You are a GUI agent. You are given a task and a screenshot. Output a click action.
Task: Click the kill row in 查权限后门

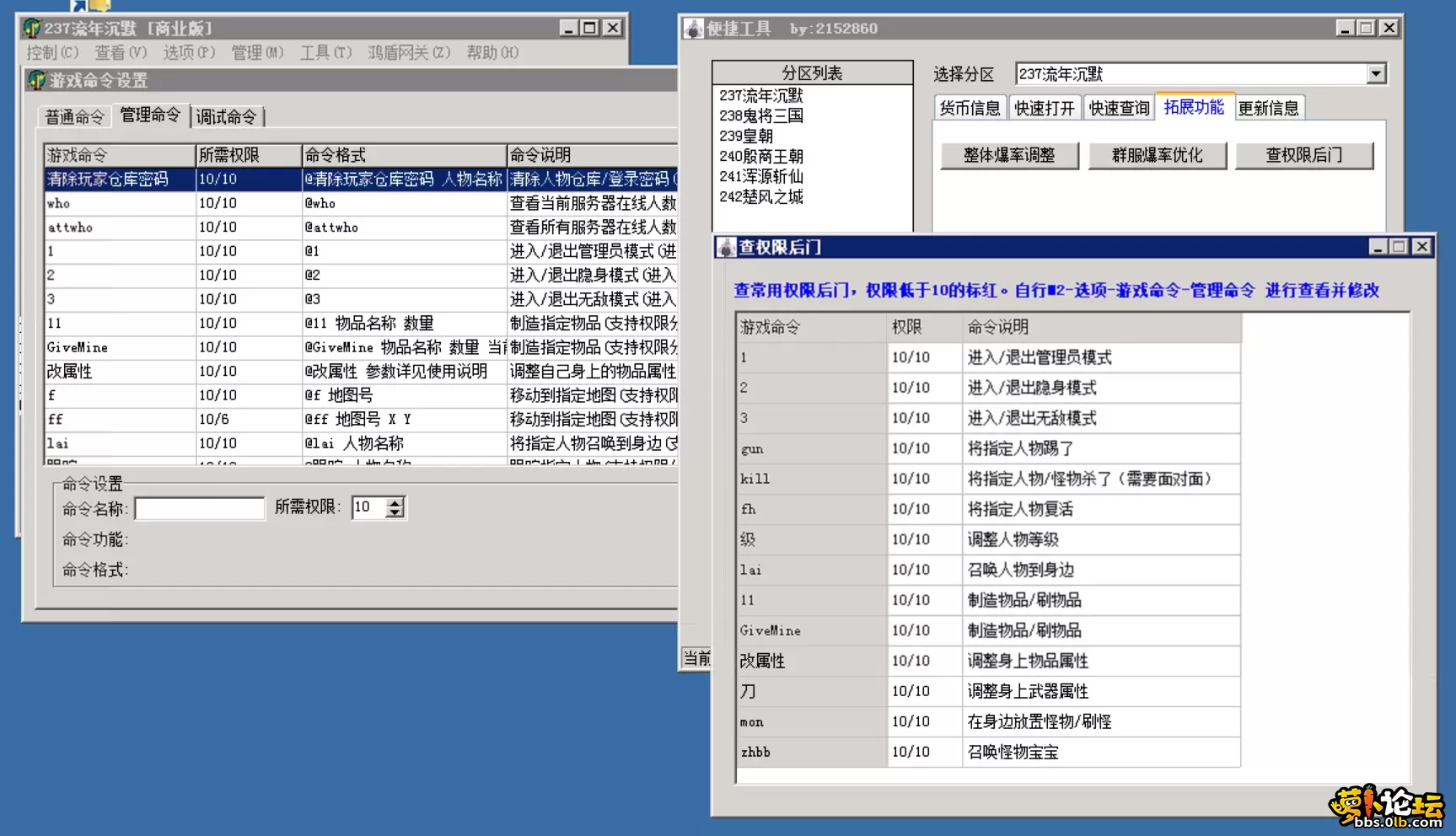tap(988, 479)
